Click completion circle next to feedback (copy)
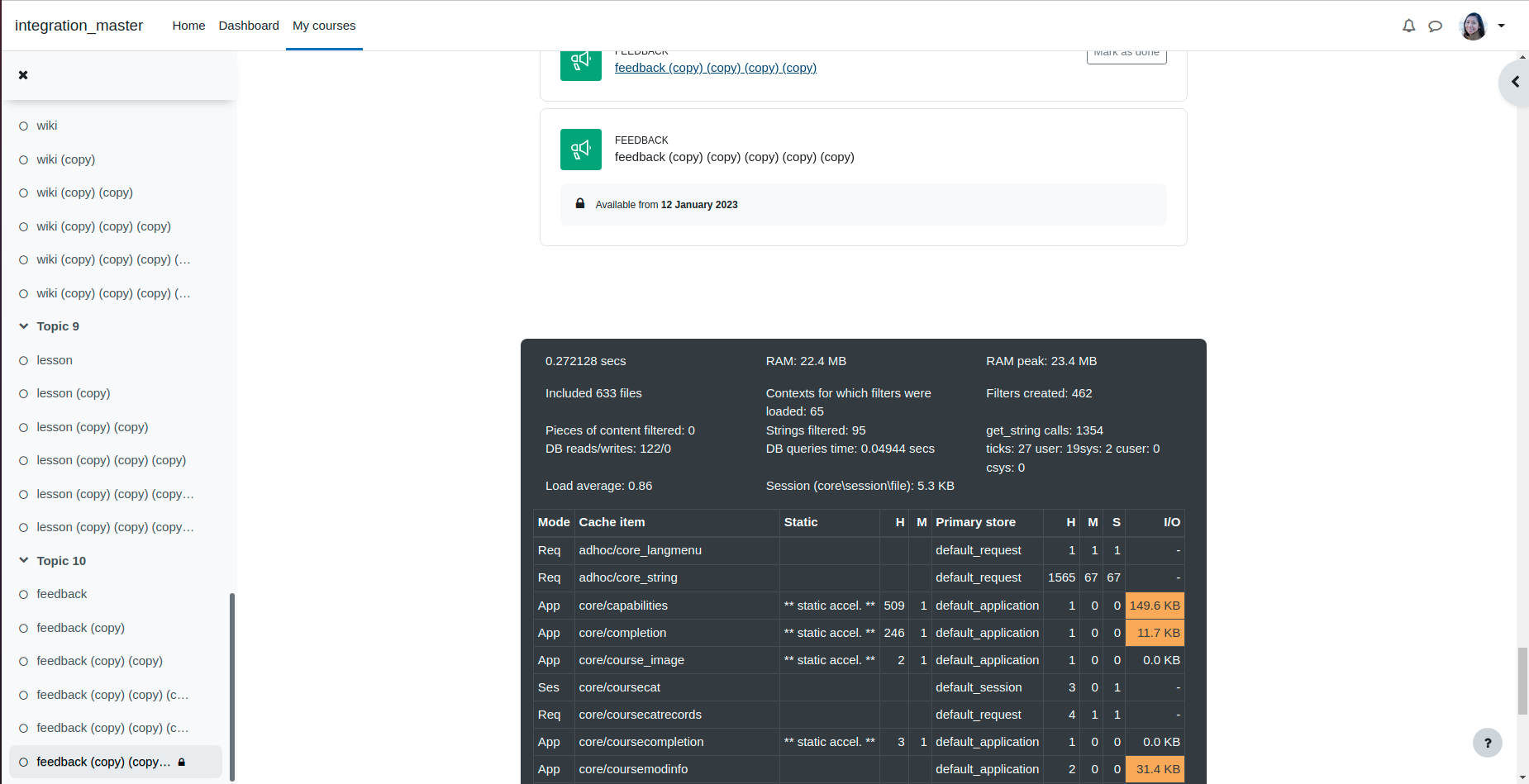The height and width of the screenshot is (784, 1529). pyautogui.click(x=23, y=628)
